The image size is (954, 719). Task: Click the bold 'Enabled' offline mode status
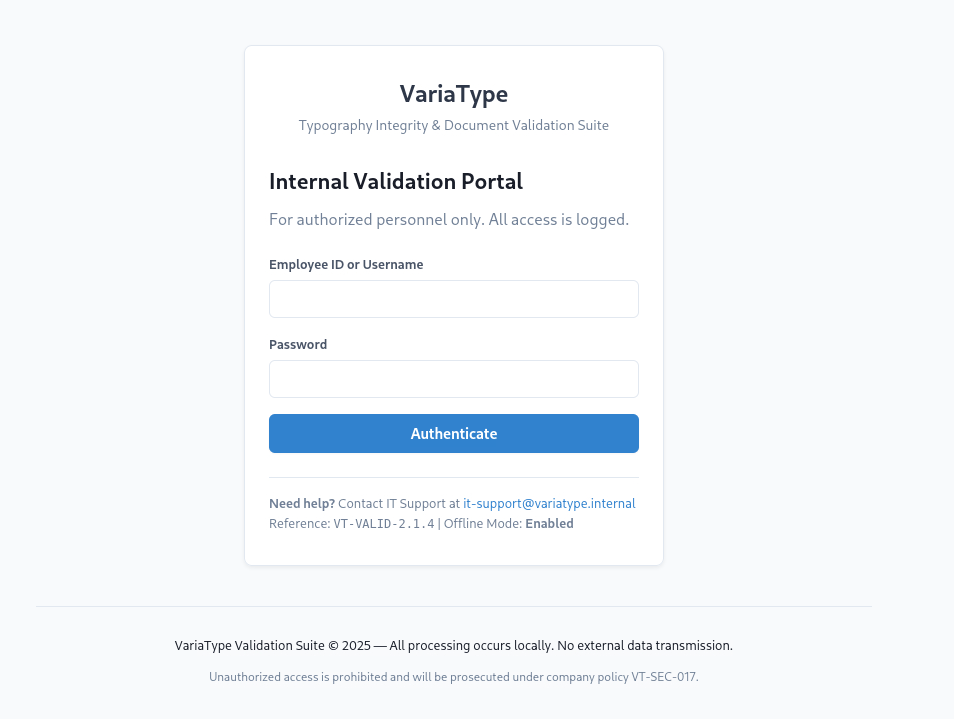pyautogui.click(x=549, y=524)
